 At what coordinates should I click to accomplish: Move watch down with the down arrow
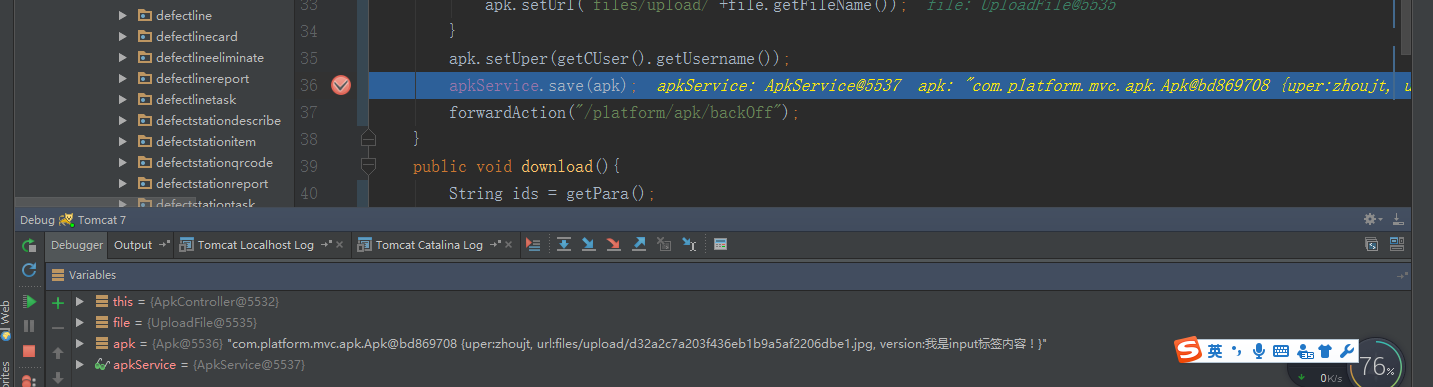click(x=58, y=377)
